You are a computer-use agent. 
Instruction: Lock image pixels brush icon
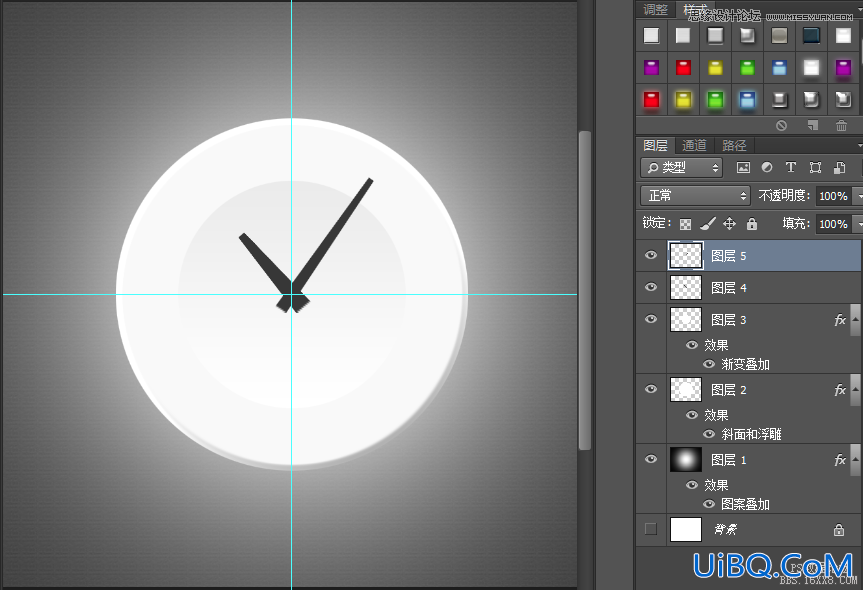(708, 223)
